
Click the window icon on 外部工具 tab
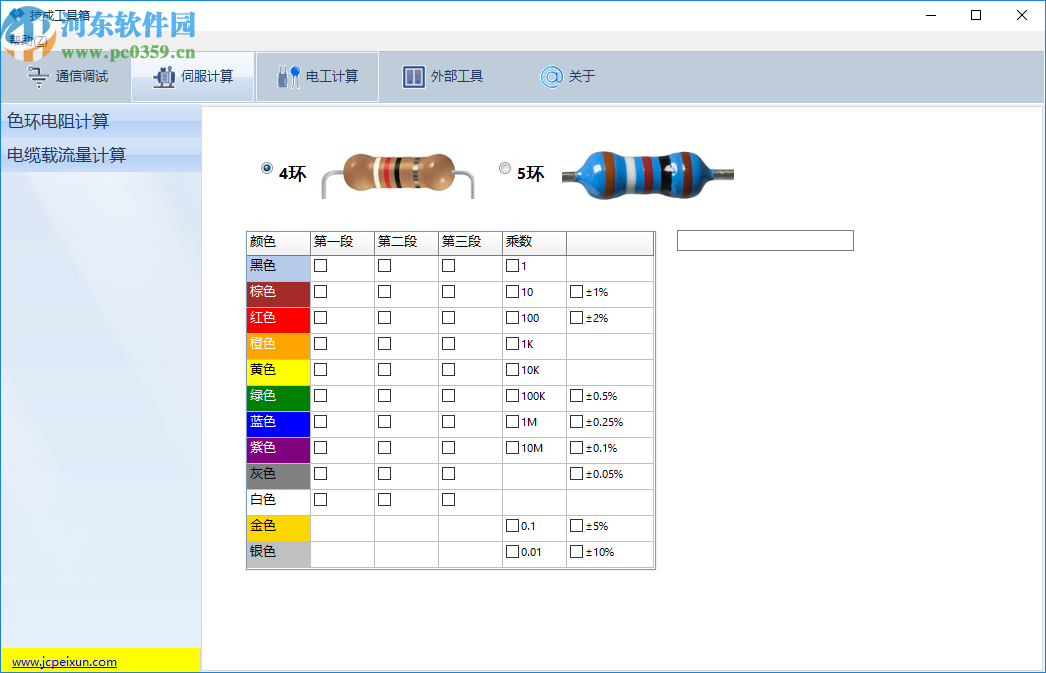click(x=413, y=77)
